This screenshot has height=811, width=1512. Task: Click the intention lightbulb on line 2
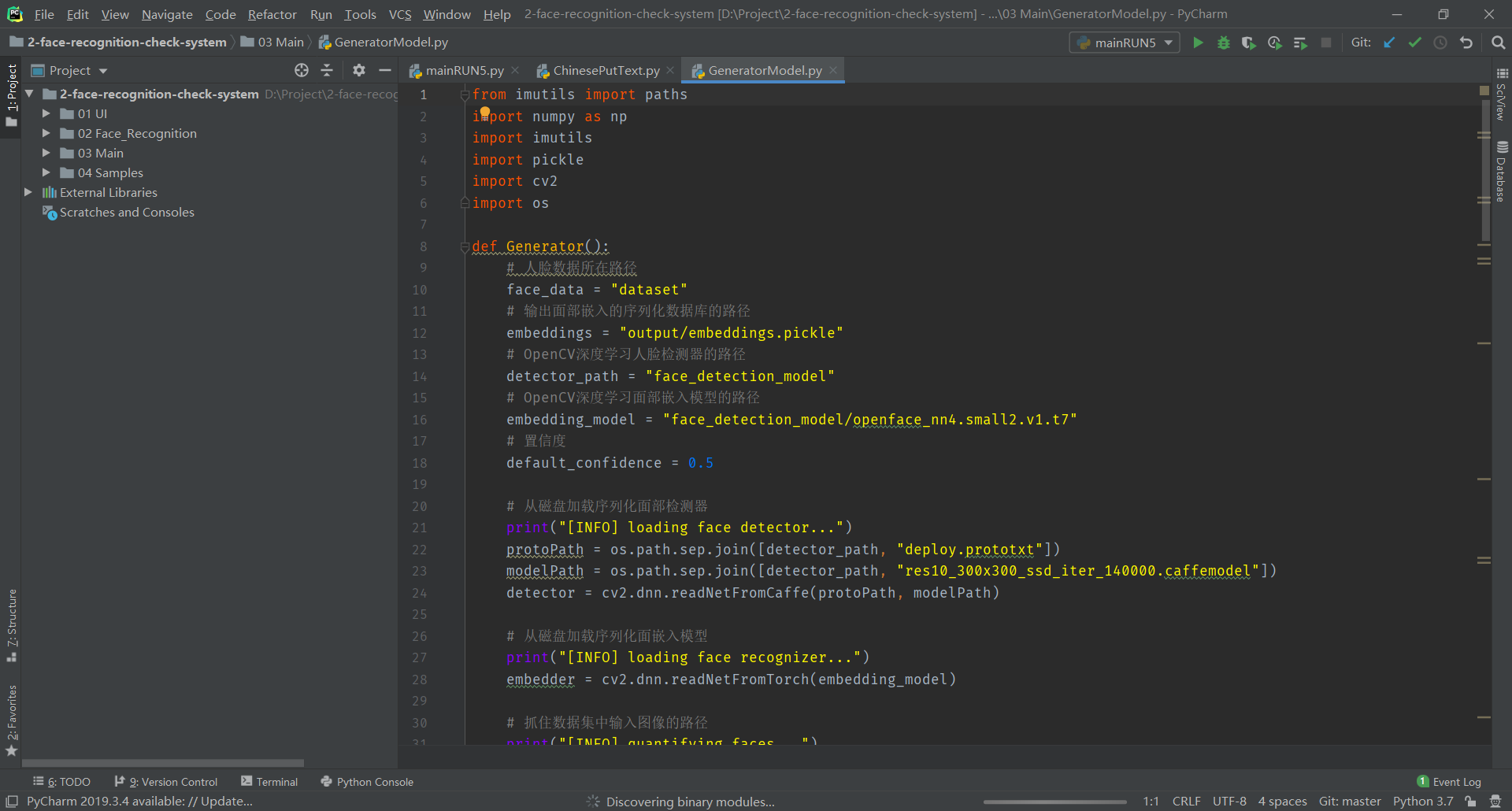coord(485,113)
